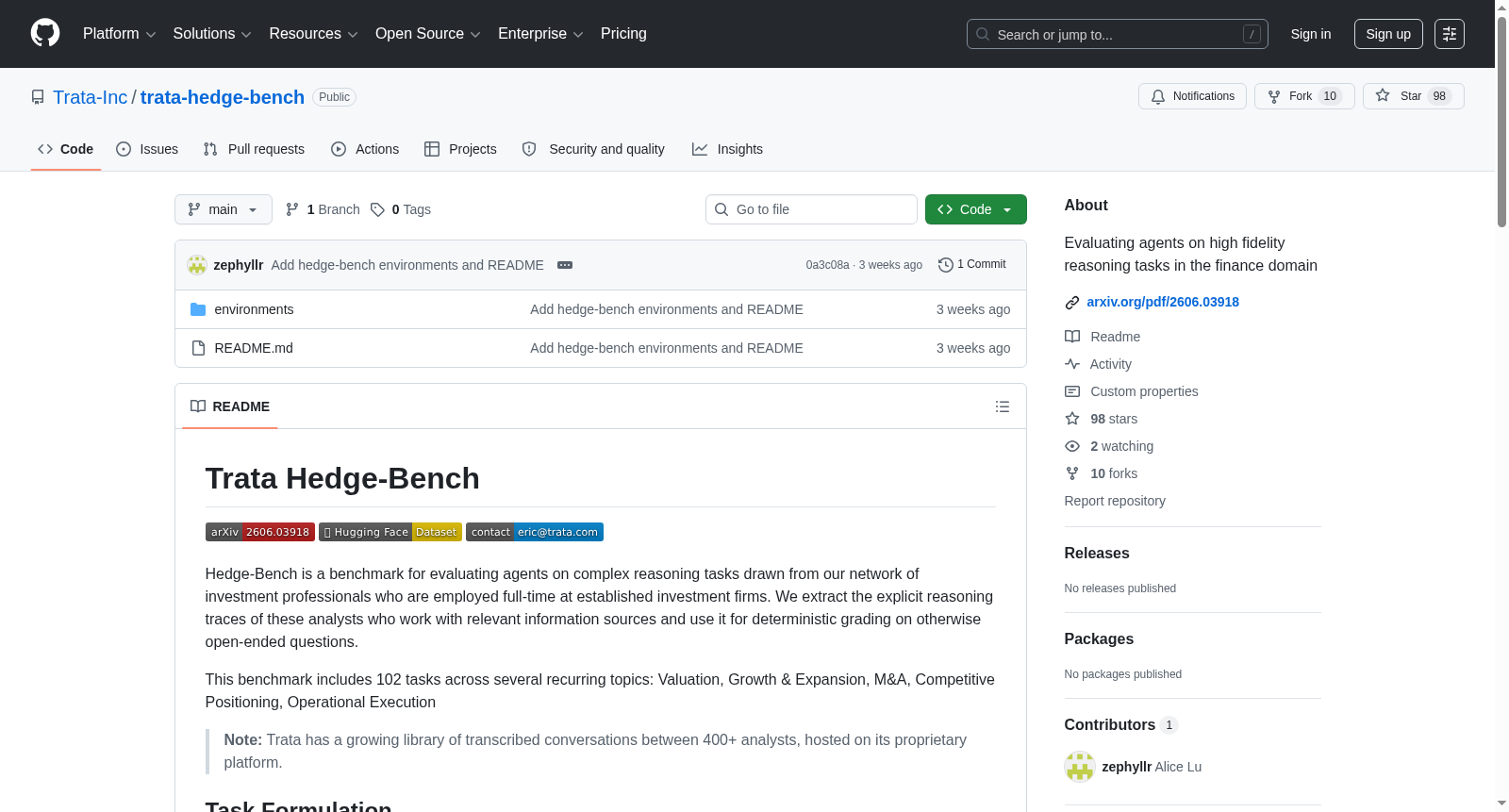The image size is (1509, 812).
Task: Open the Enterprise dropdown
Action: click(x=540, y=34)
